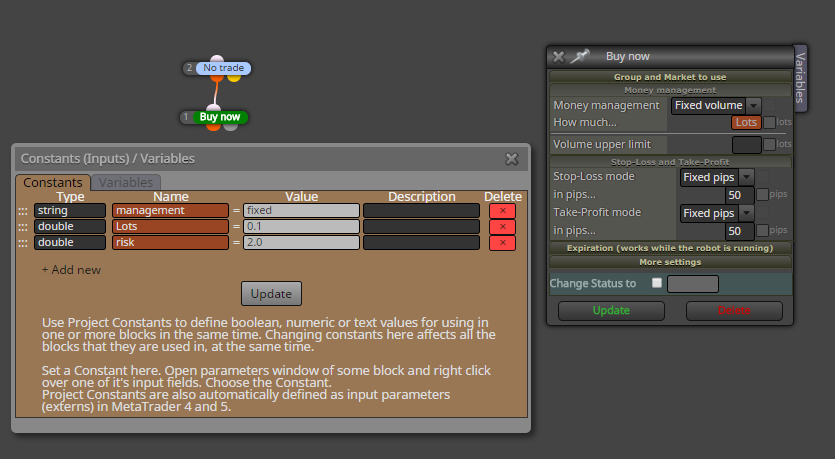
Task: Click red Delete in Buy now panel
Action: pyautogui.click(x=734, y=310)
